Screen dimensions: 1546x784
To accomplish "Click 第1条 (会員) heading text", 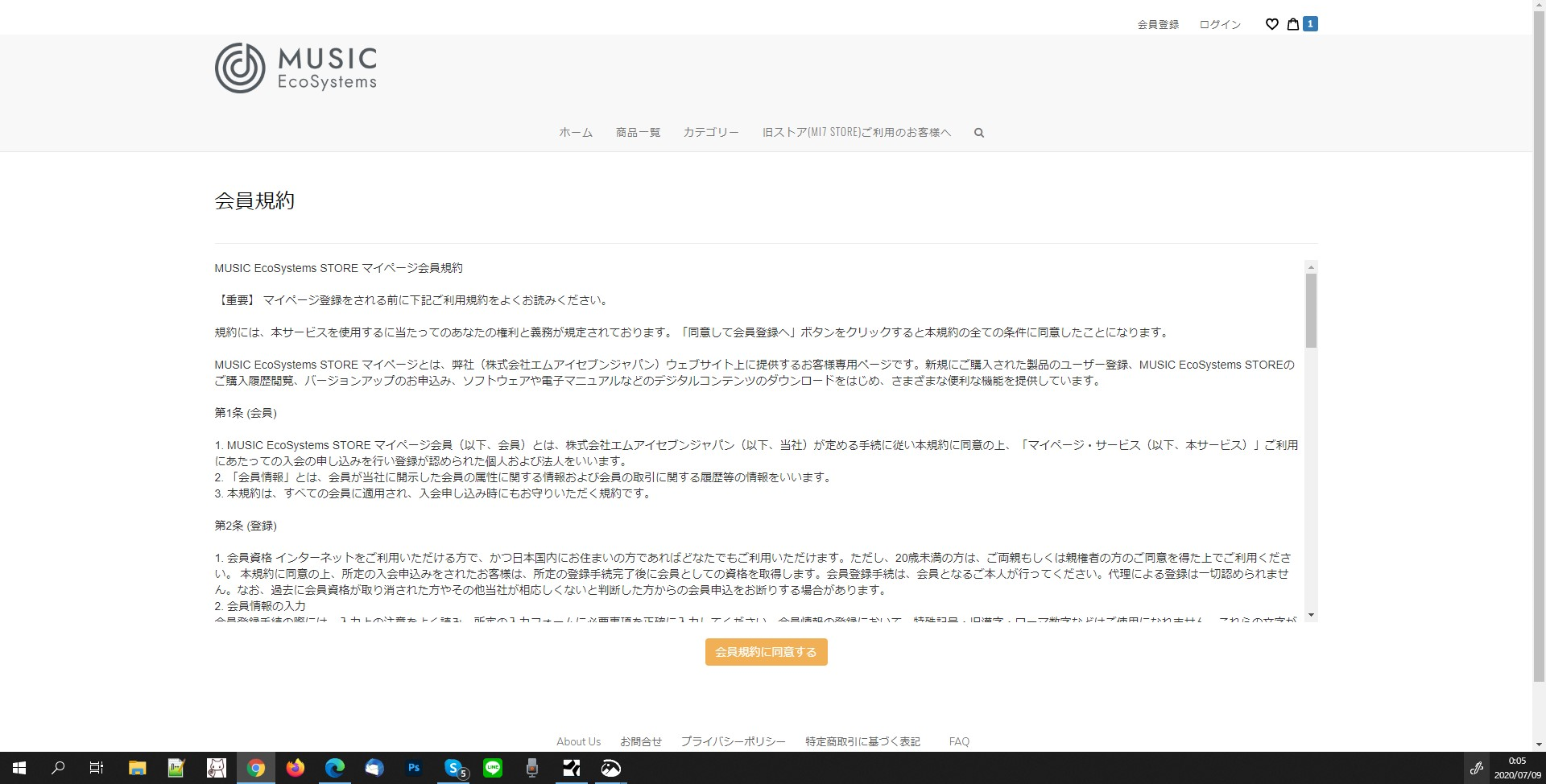I will pos(246,413).
